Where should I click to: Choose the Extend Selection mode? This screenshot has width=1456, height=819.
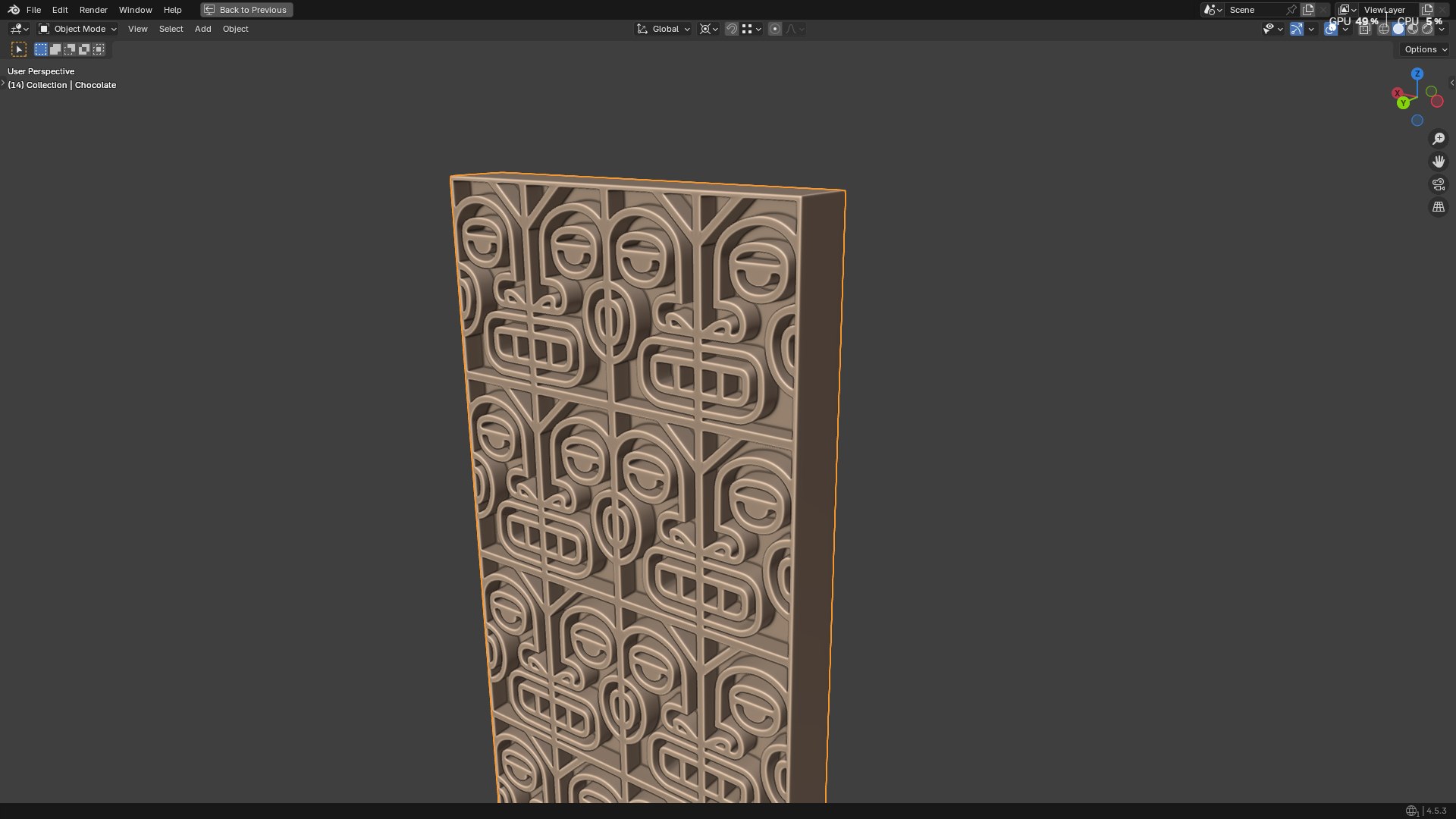coord(55,49)
